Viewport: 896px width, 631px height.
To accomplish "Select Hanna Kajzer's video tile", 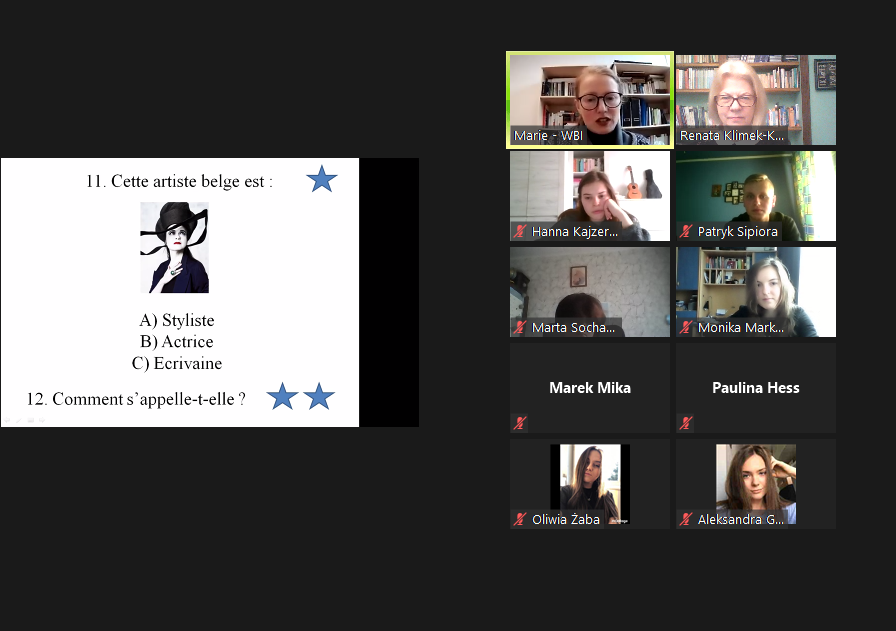I will 590,196.
